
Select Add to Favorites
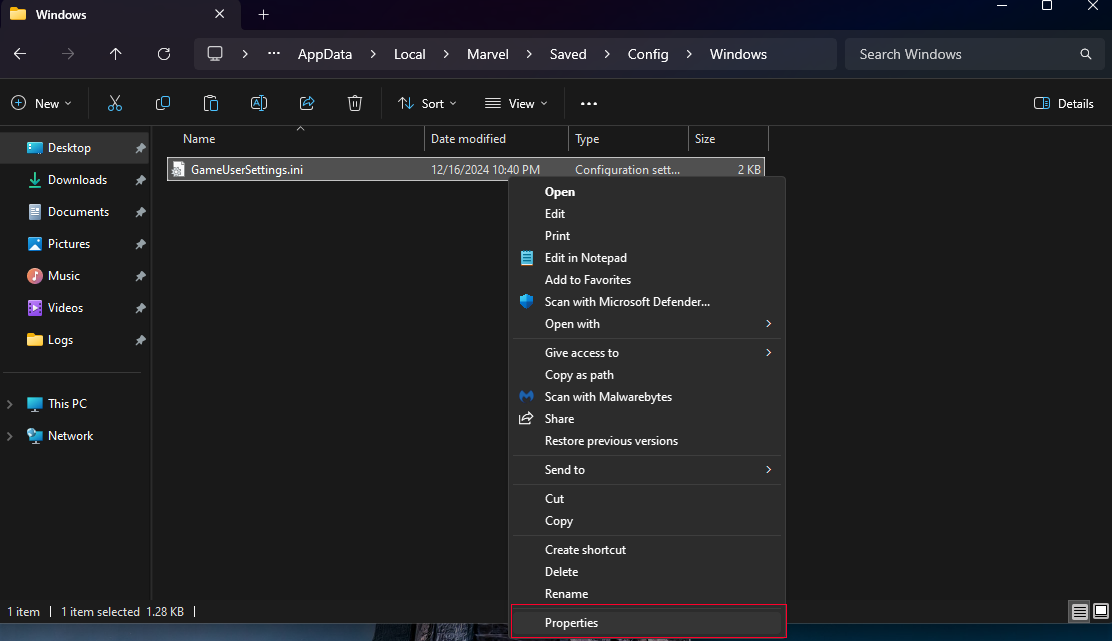click(x=647, y=279)
